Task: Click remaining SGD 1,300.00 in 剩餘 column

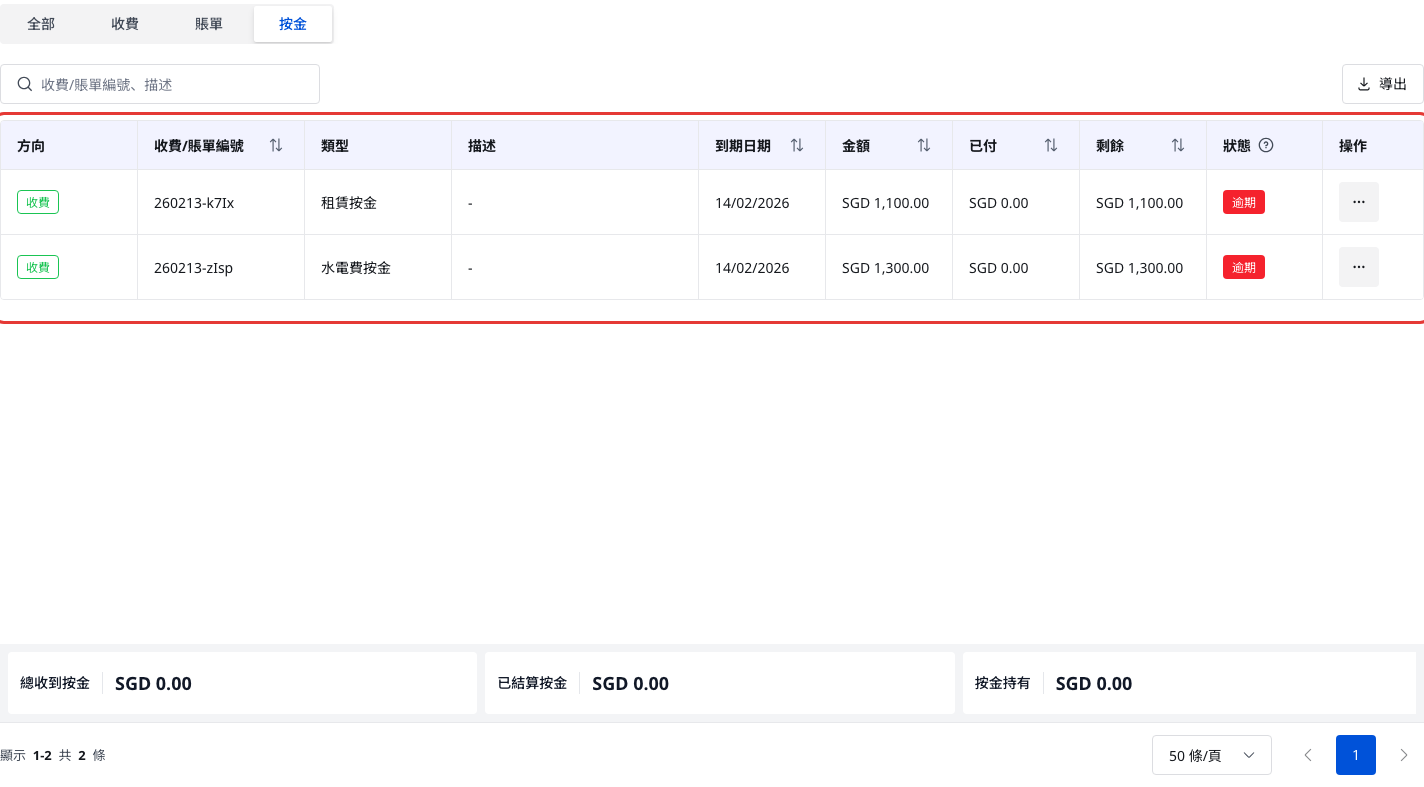Action: click(x=1139, y=268)
